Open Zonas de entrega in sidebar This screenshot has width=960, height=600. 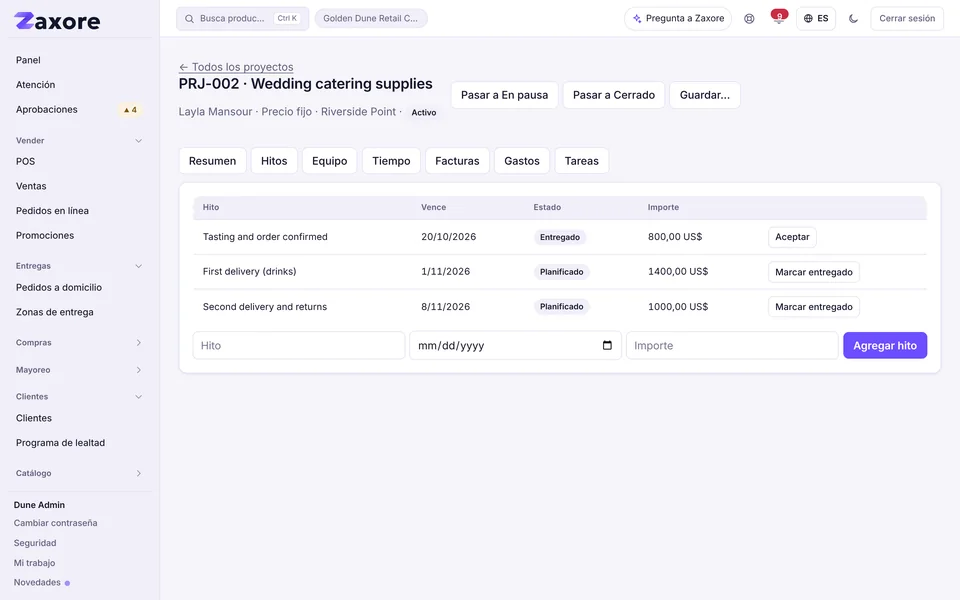click(79, 312)
